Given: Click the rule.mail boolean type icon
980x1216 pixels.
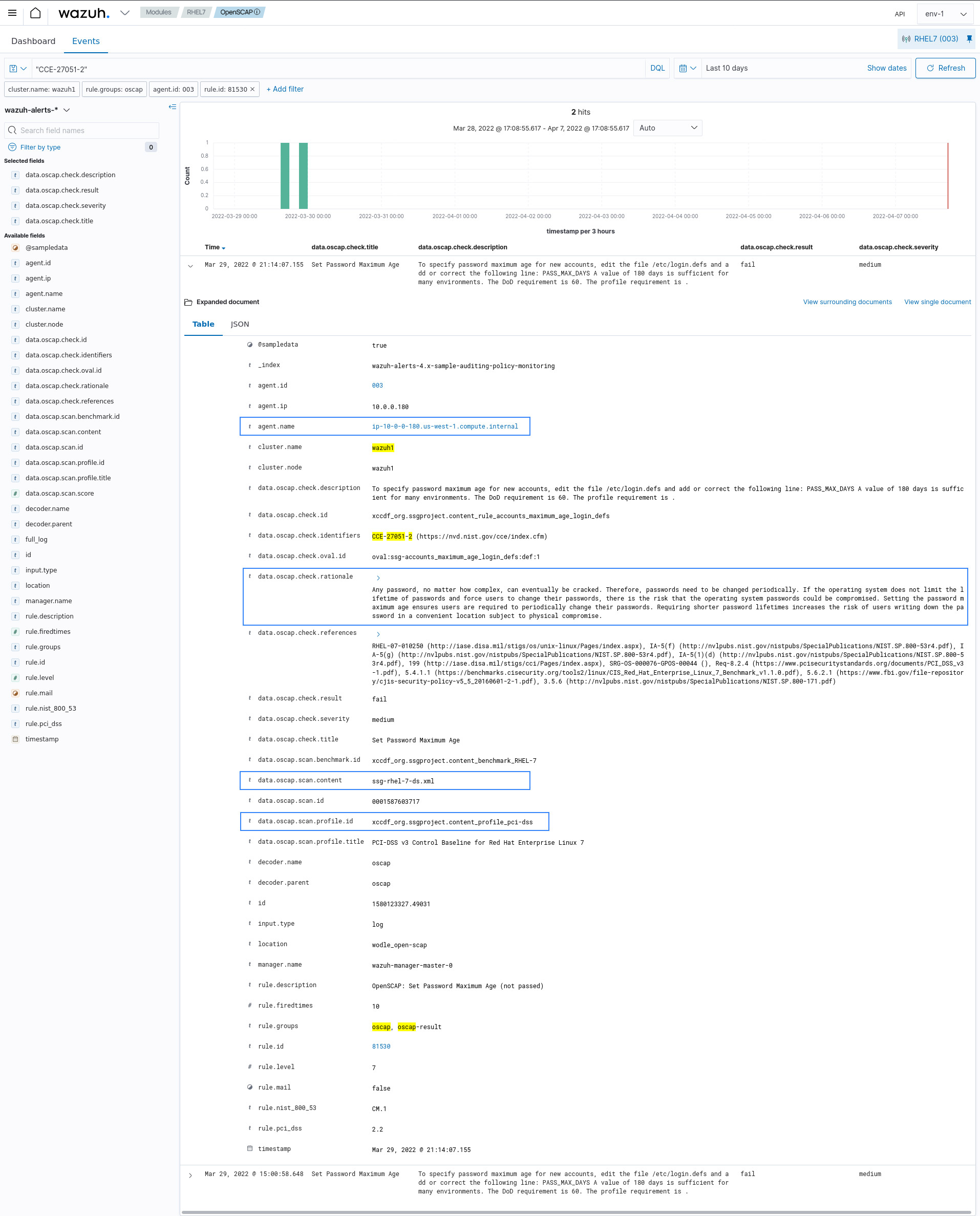Looking at the screenshot, I should click(x=15, y=693).
